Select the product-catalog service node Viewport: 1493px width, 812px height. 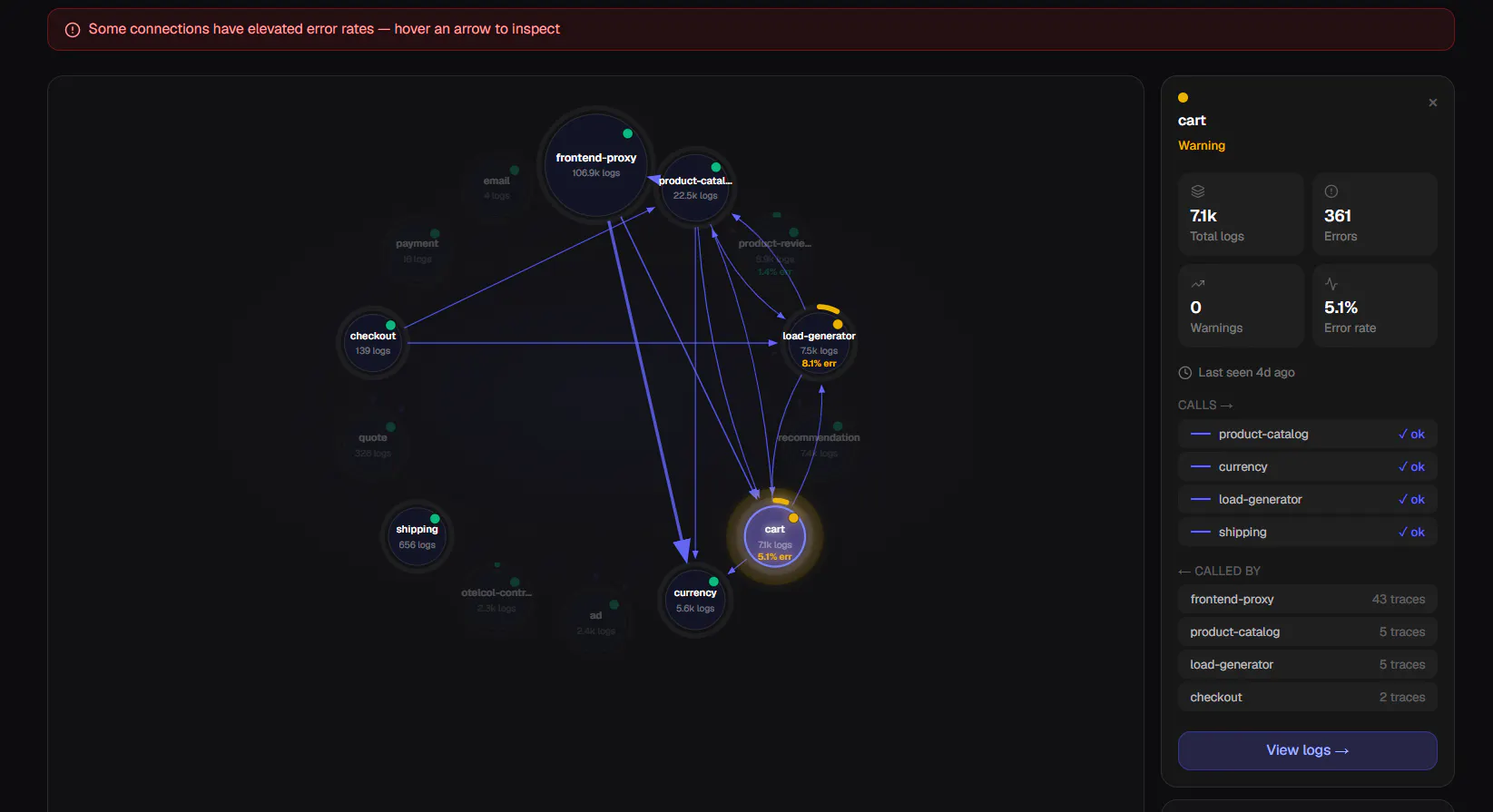[695, 188]
